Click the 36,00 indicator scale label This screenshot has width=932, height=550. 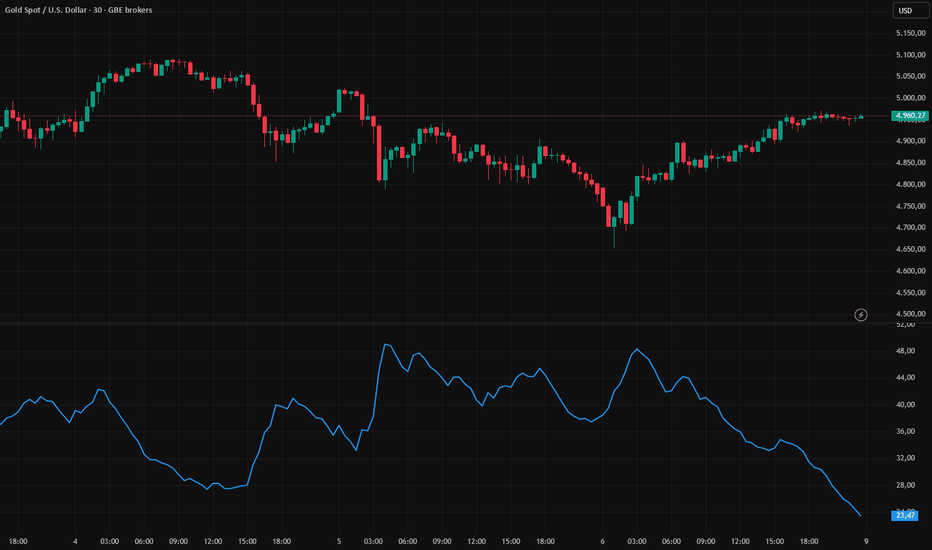point(905,431)
